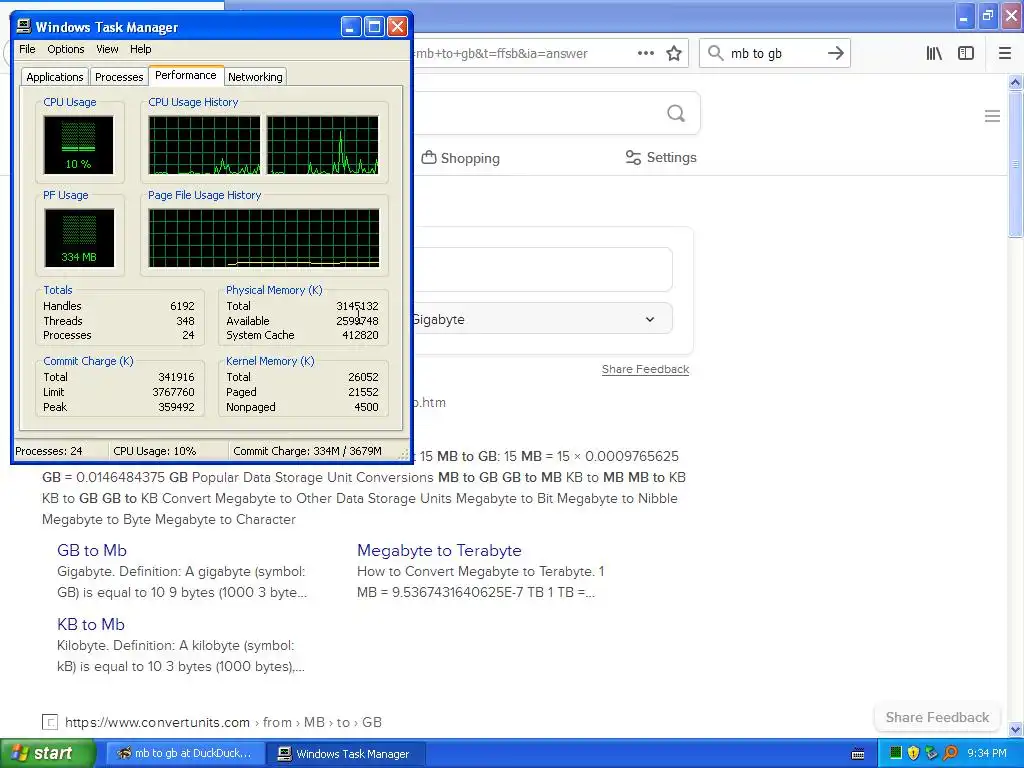Click the DuckDuckGo search magnifier button
The height and width of the screenshot is (768, 1024).
tap(676, 114)
